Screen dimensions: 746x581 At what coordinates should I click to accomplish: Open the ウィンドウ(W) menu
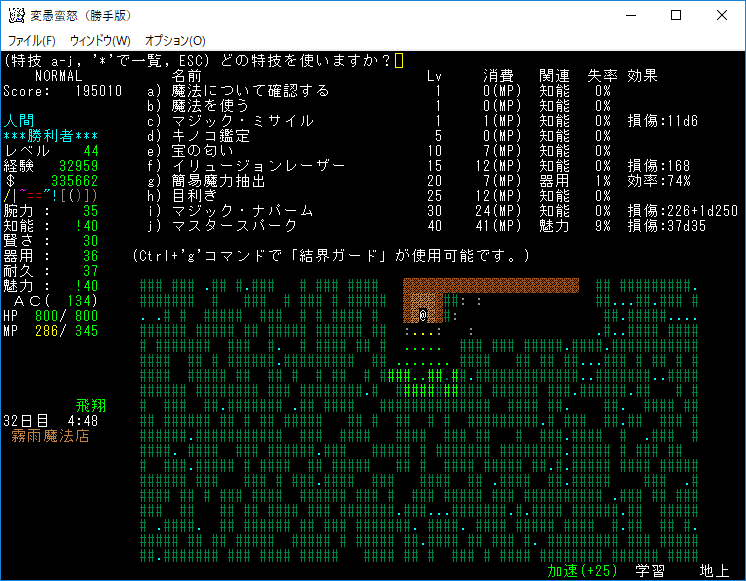tap(100, 41)
